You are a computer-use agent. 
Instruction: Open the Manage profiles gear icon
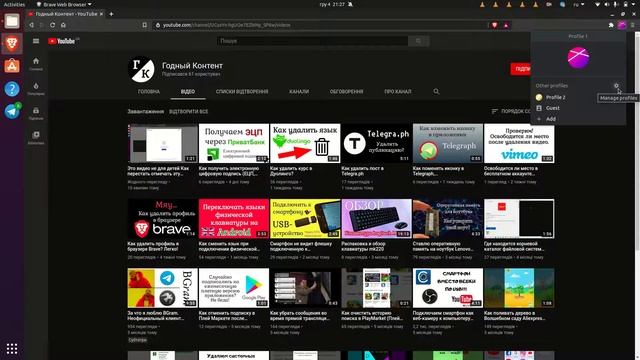(616, 86)
